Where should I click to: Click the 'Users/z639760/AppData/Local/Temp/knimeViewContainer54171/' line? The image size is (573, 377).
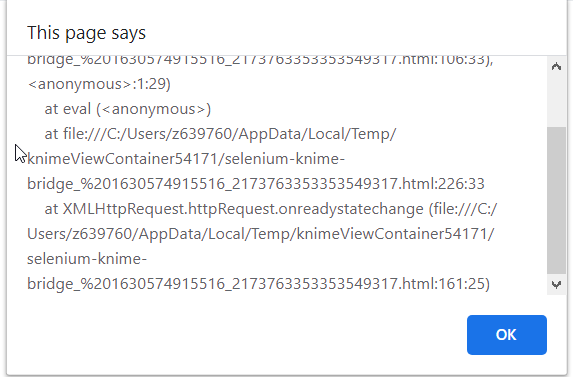click(x=261, y=234)
